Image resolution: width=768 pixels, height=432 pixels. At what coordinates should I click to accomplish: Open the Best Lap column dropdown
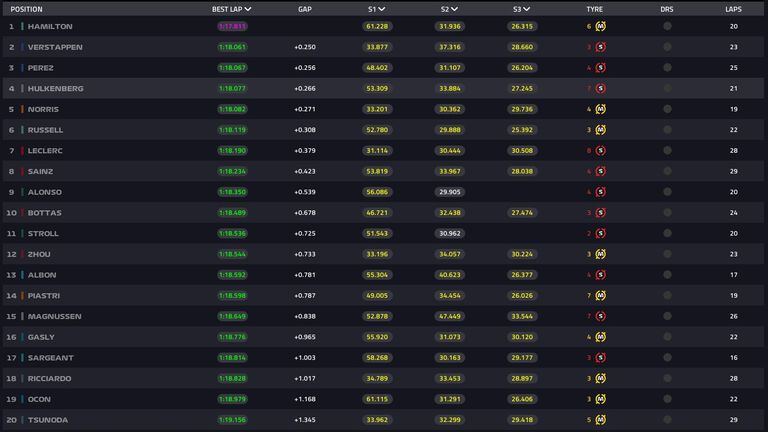pyautogui.click(x=247, y=9)
